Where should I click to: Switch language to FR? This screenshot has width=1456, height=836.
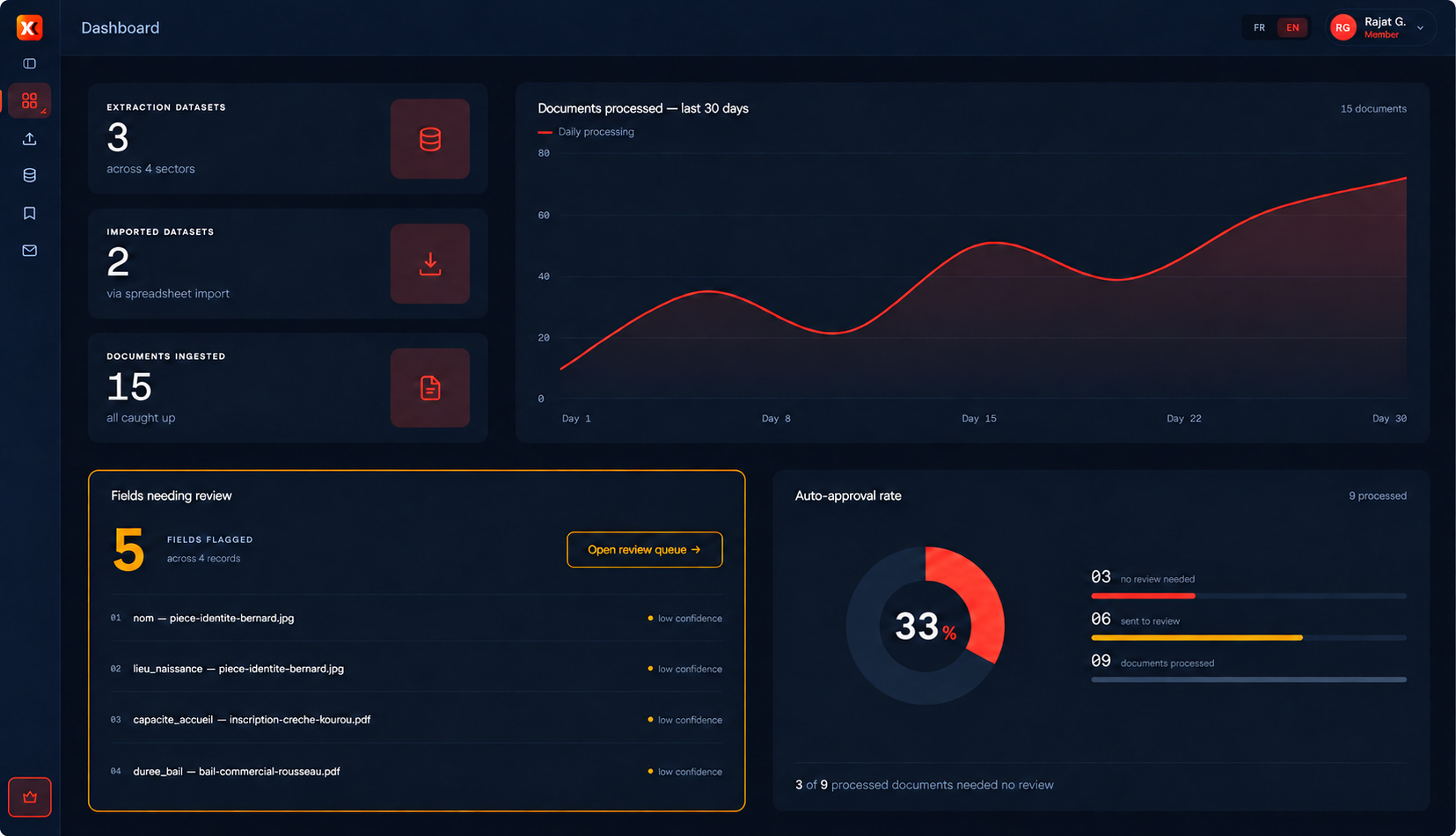(1259, 27)
